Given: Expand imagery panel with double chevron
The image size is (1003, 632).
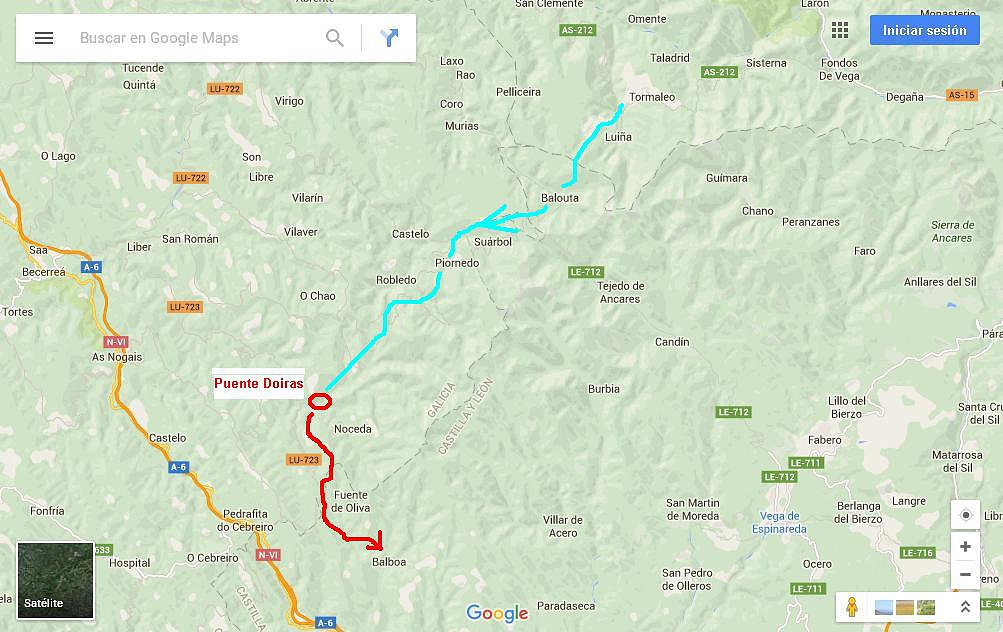Looking at the screenshot, I should click(965, 606).
